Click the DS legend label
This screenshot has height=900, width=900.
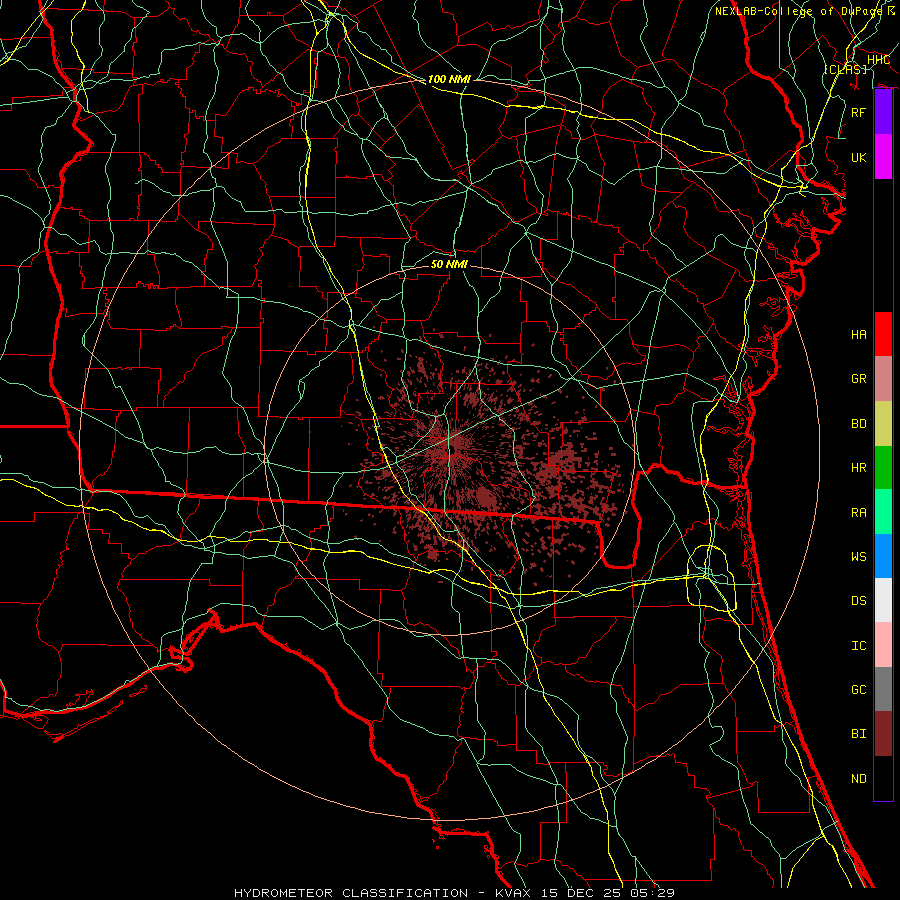pyautogui.click(x=859, y=601)
